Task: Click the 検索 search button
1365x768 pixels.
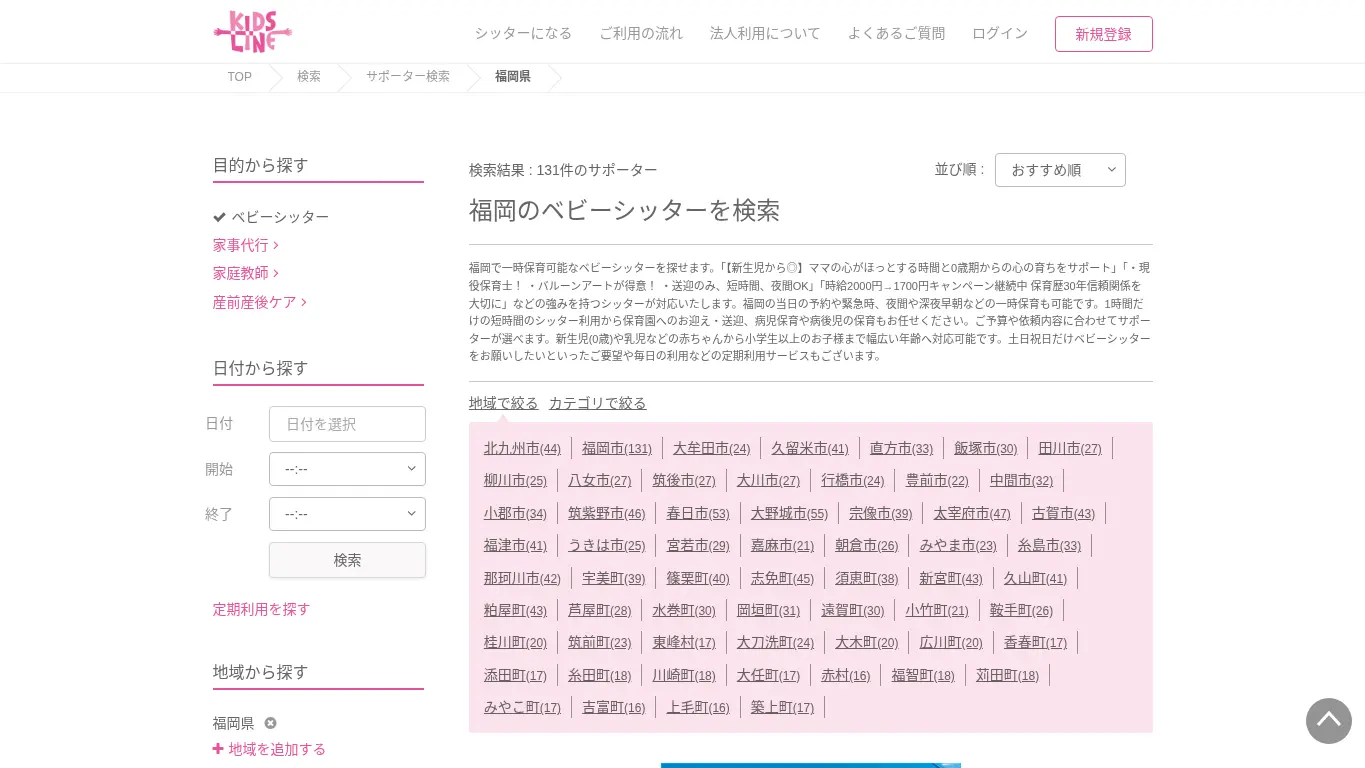Action: point(347,560)
